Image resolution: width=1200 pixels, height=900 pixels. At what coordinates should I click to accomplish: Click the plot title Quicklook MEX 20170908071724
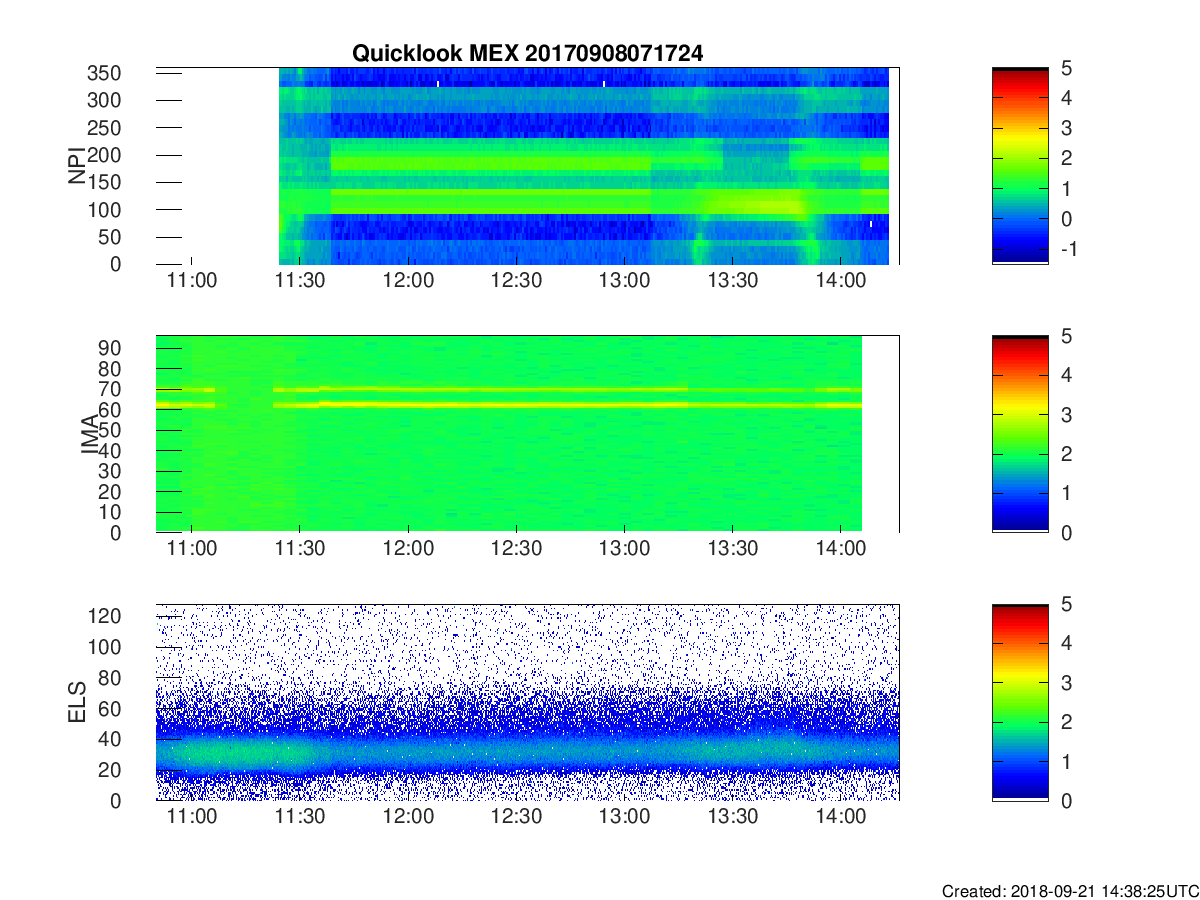point(527,54)
